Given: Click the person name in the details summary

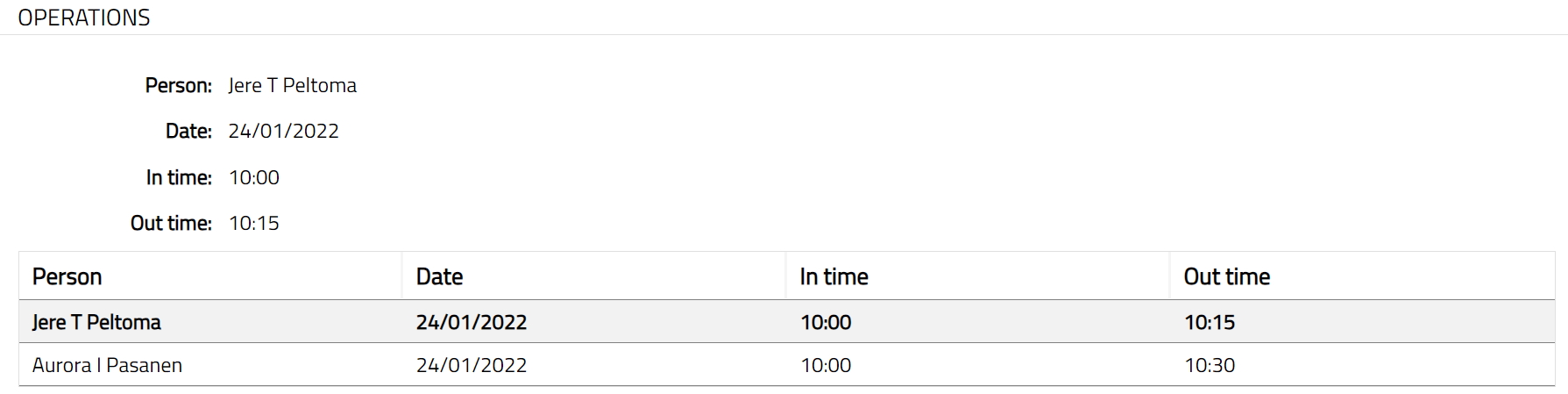Looking at the screenshot, I should [293, 86].
